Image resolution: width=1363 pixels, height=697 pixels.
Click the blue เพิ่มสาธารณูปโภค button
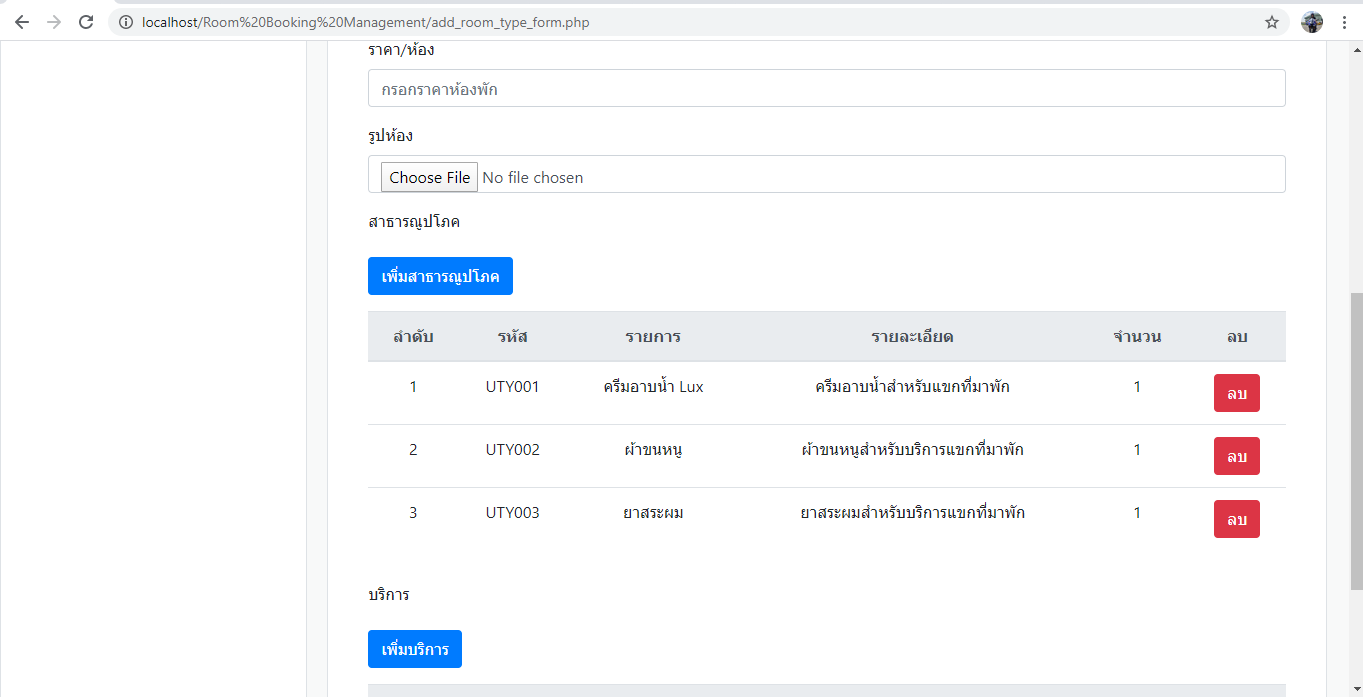(440, 276)
